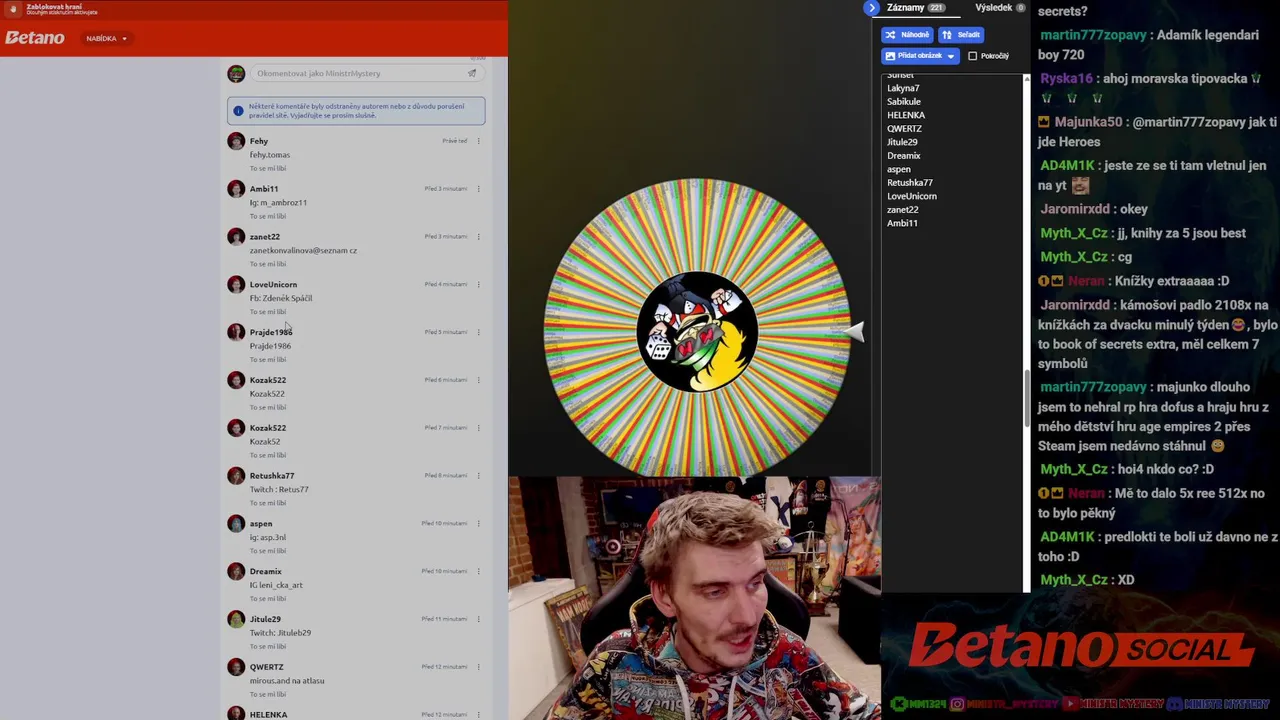Open the username Retushka77 in comments
Viewport: 1280px width, 720px height.
[271, 476]
